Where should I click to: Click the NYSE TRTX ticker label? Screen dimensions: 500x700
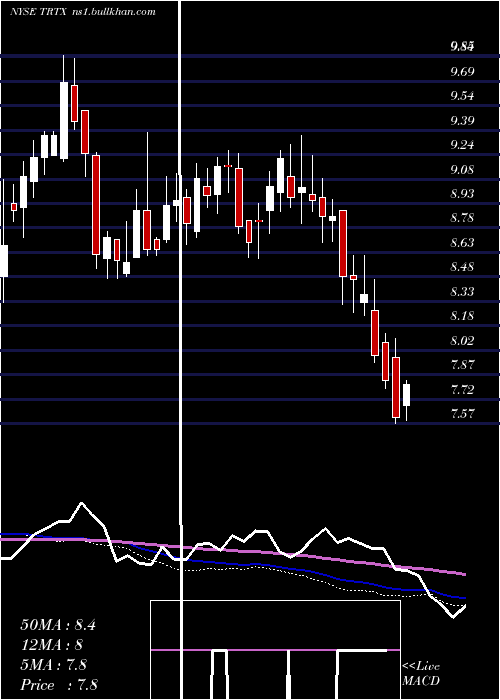coord(38,12)
